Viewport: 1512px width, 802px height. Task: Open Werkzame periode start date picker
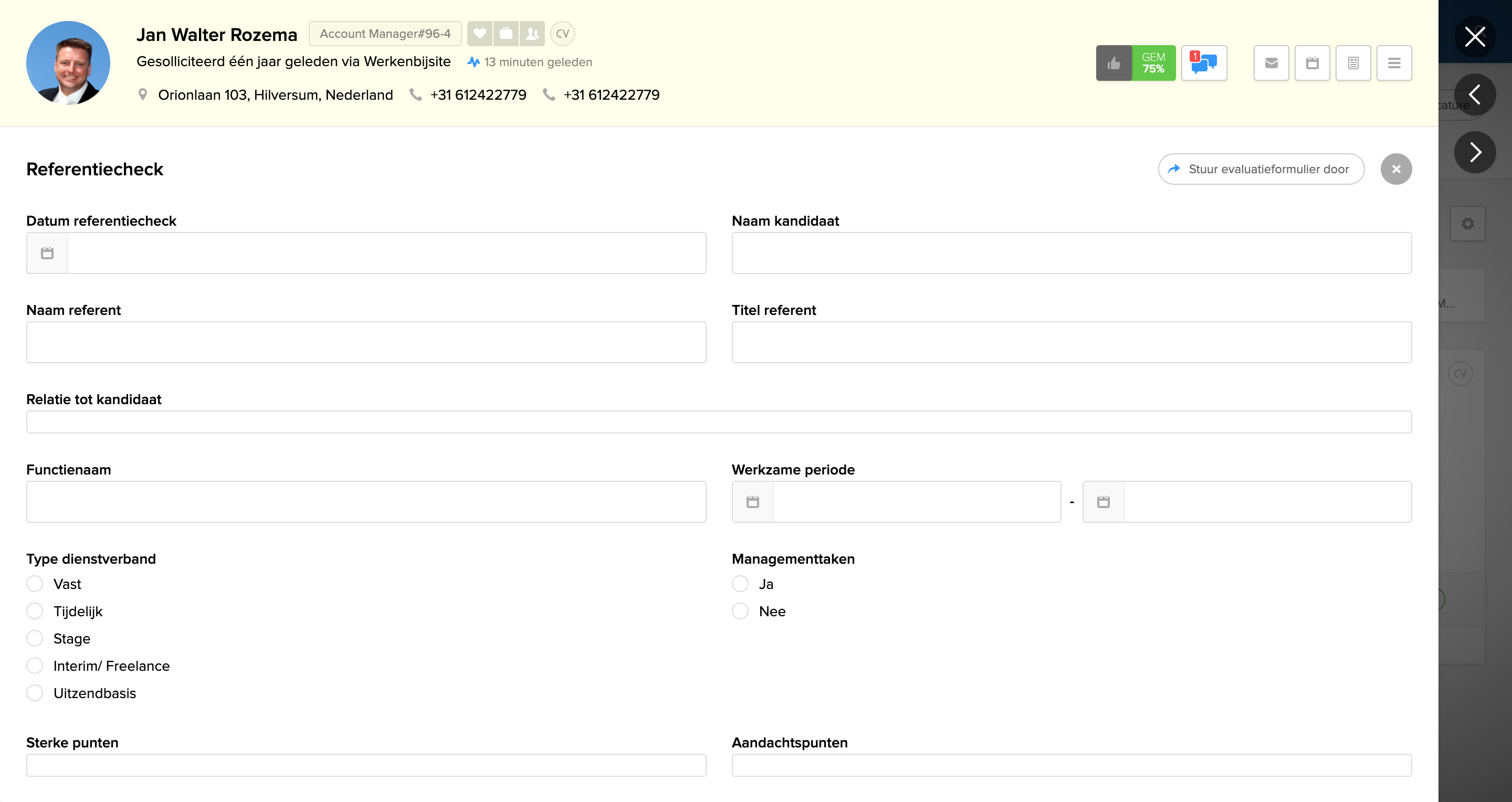(753, 502)
